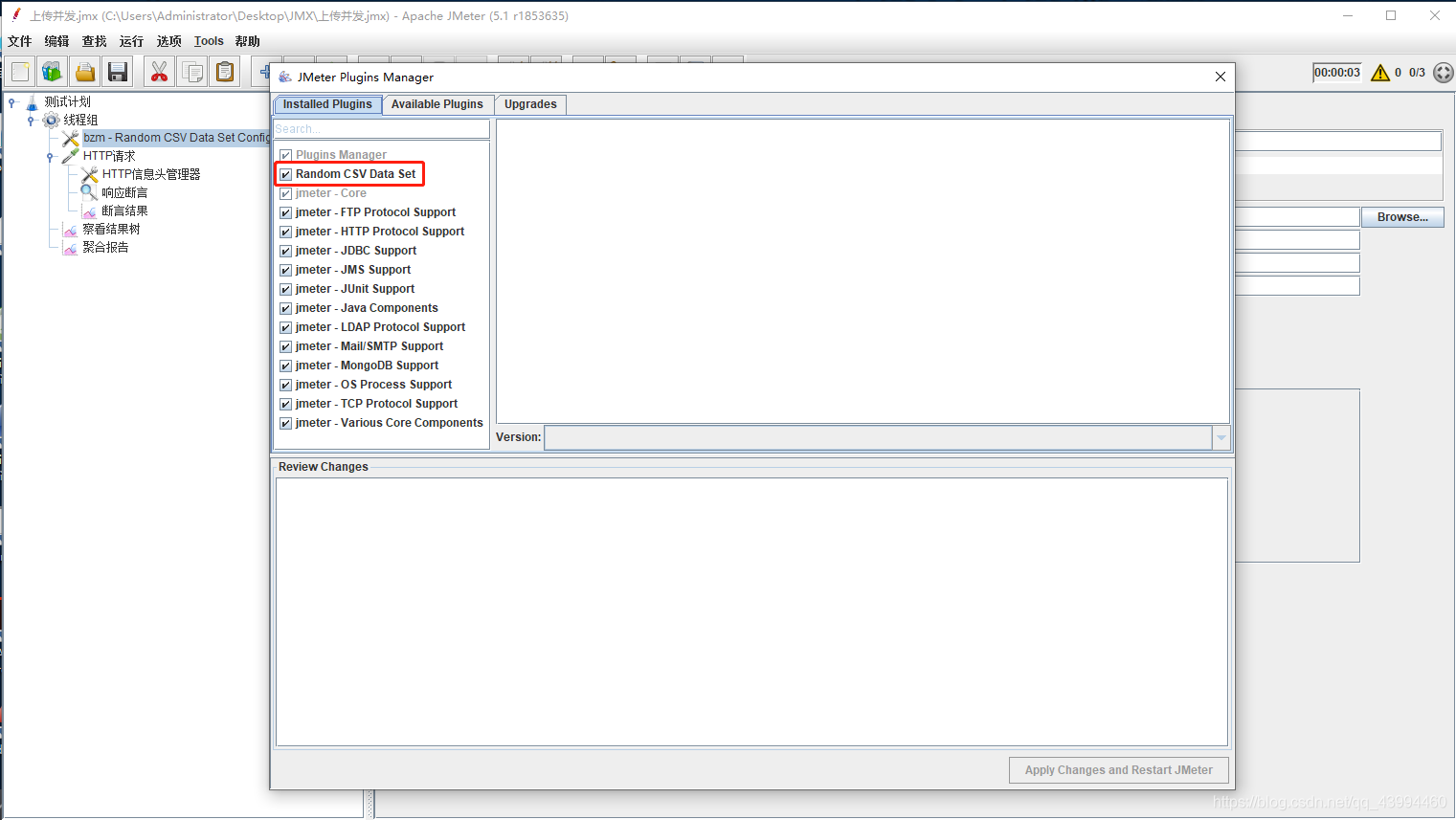Collapse the 线程组 tree node

coord(31,121)
